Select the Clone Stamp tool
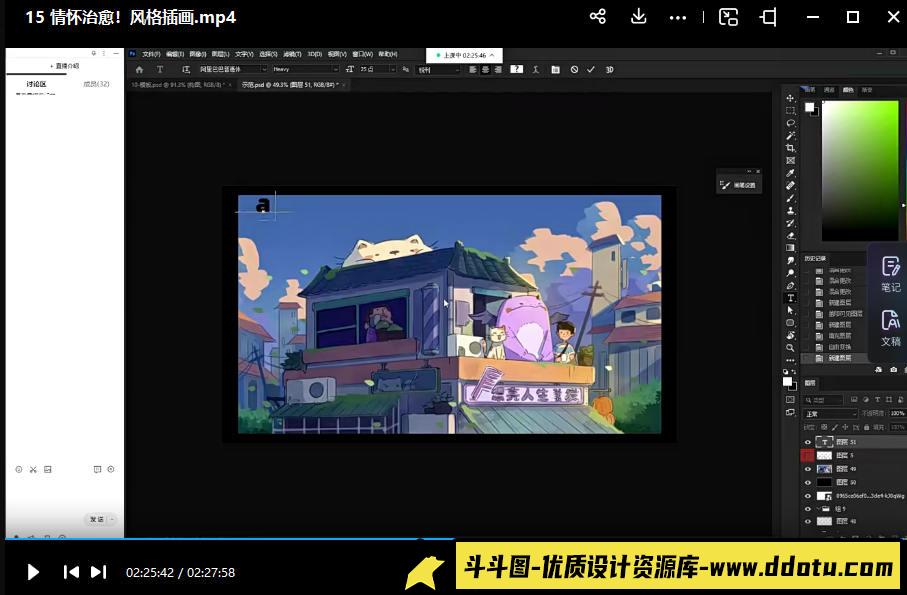Screen dimensions: 907x595 pyautogui.click(x=790, y=210)
